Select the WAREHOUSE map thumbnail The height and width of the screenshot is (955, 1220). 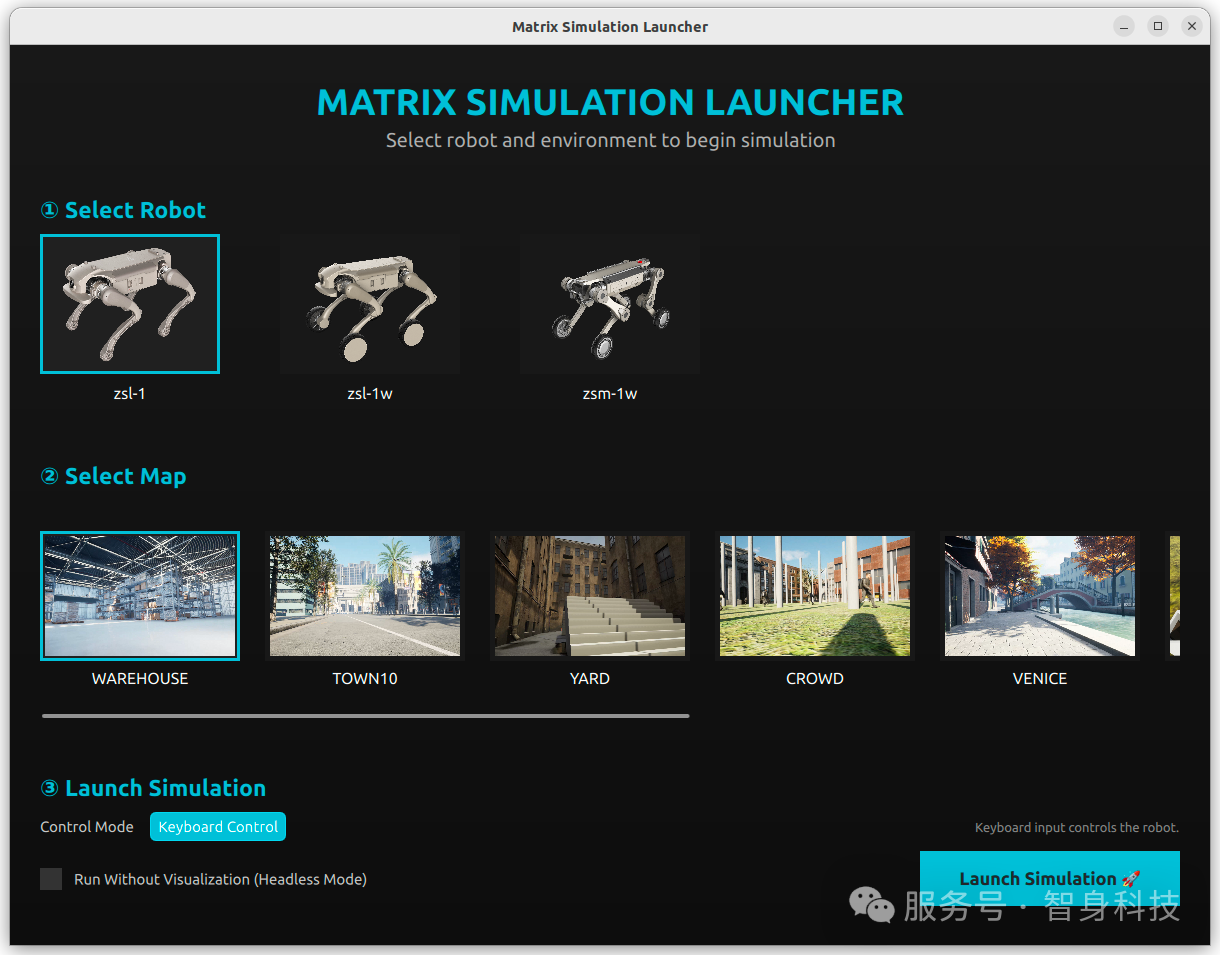pyautogui.click(x=140, y=596)
